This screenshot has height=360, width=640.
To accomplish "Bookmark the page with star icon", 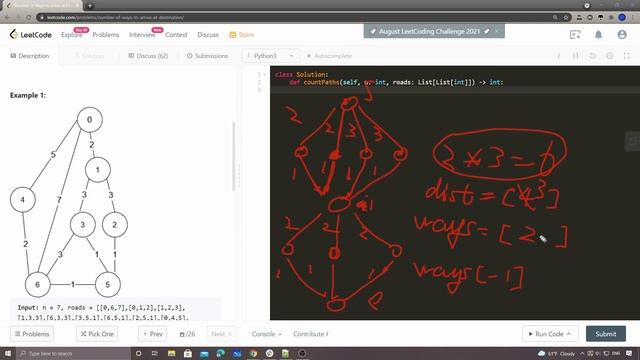I will tap(566, 18).
